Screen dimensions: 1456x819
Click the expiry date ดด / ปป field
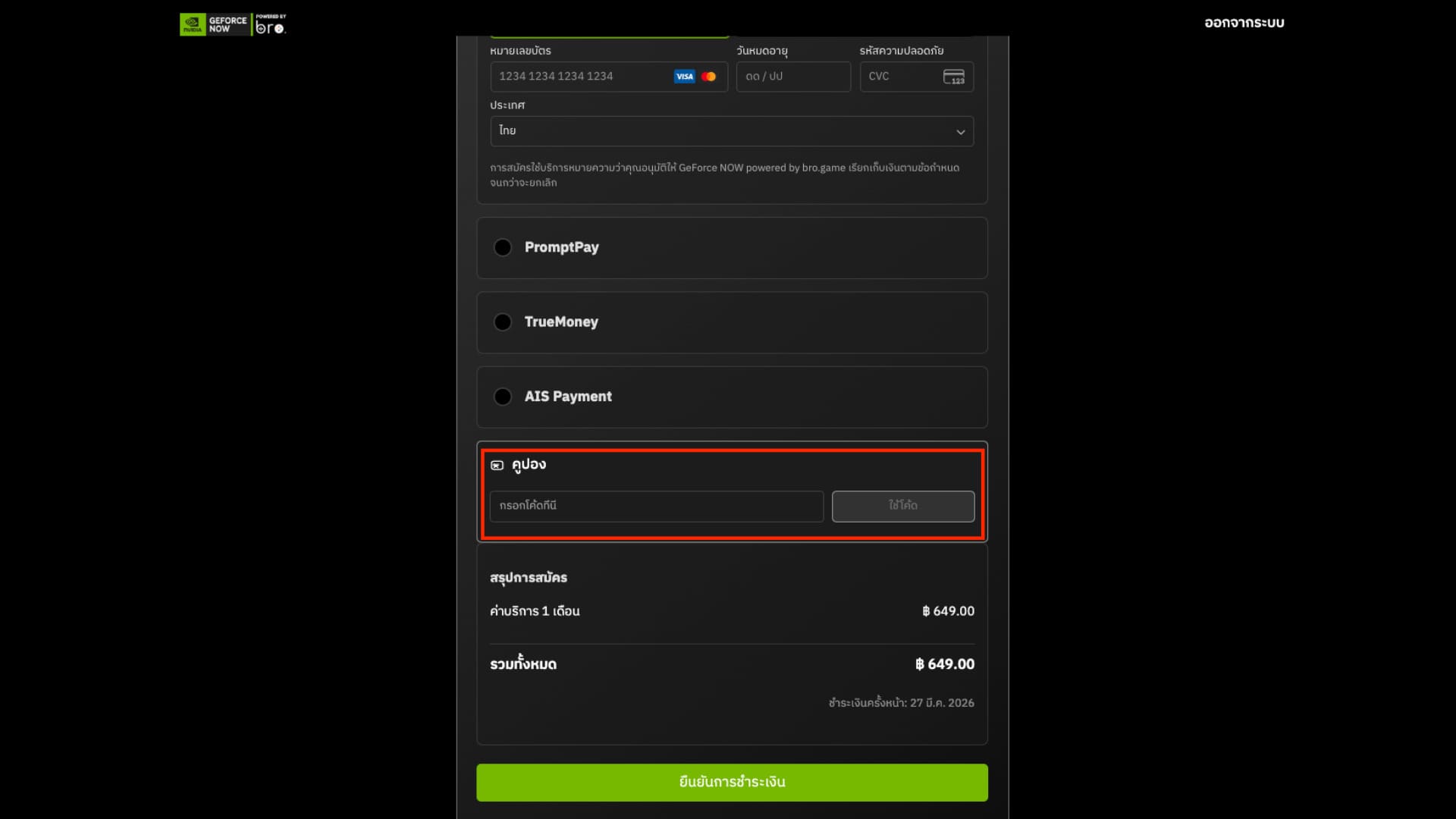[x=792, y=77]
